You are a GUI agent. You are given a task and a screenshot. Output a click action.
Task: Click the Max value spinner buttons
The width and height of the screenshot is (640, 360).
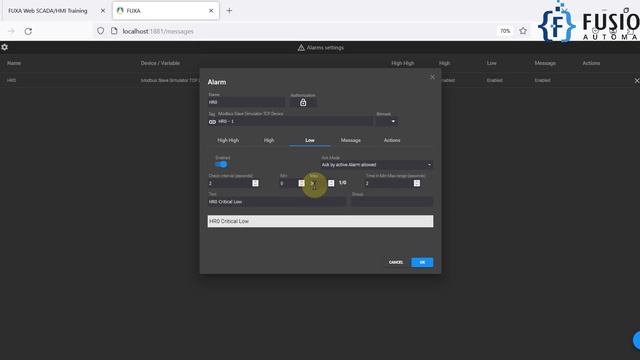331,183
